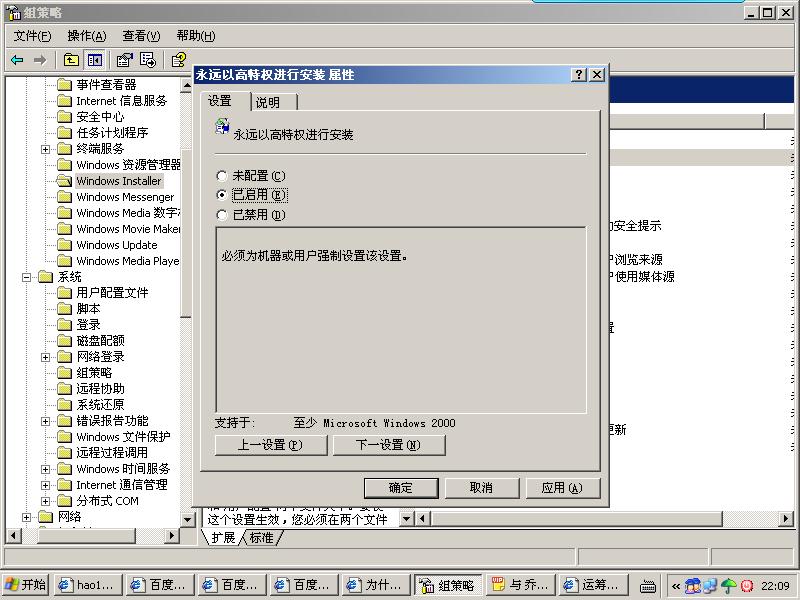The width and height of the screenshot is (800, 600).
Task: Select 任务计划程序 in the tree
Action: click(112, 133)
